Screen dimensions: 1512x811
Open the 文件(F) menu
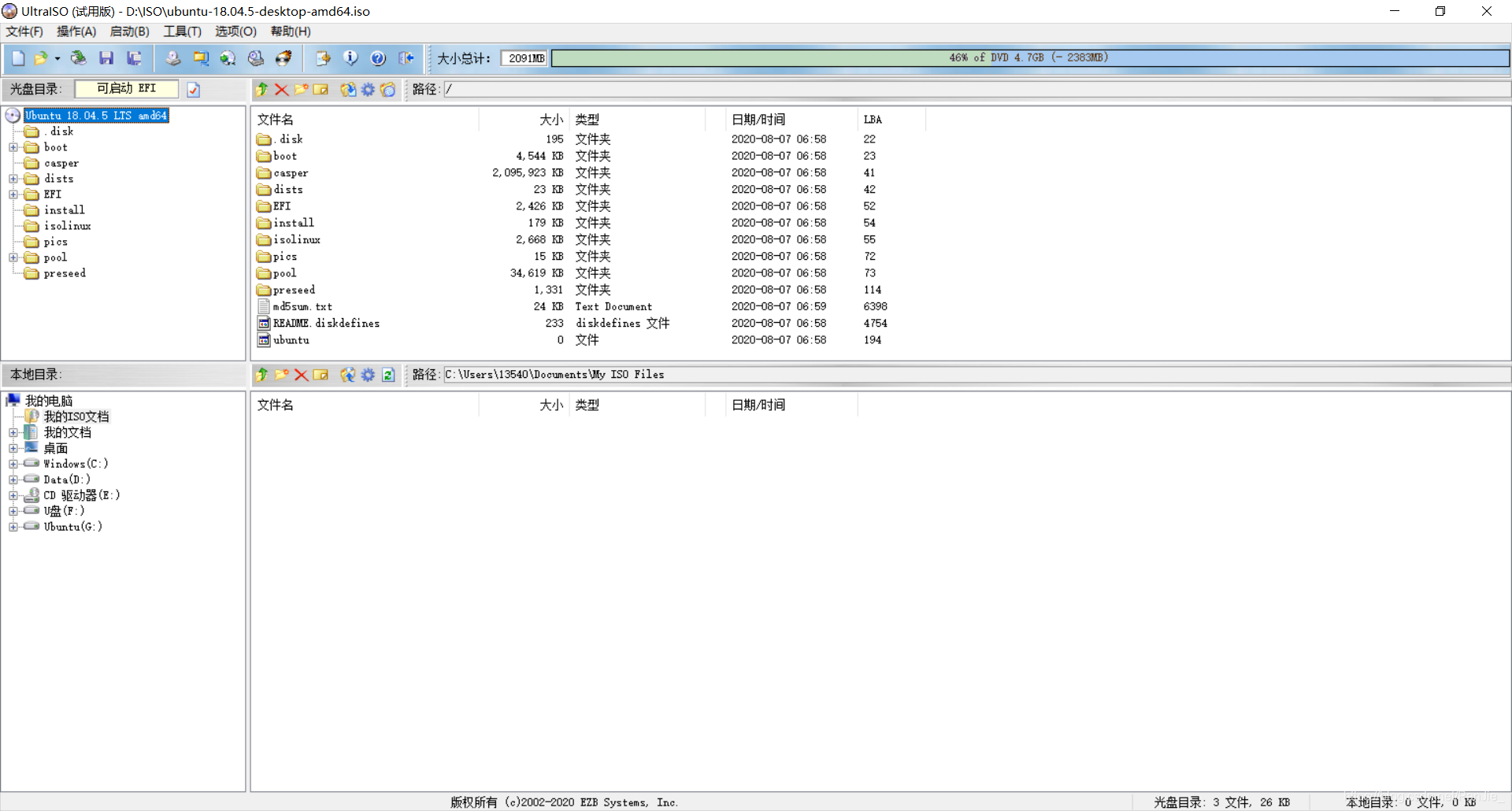pyautogui.click(x=24, y=31)
